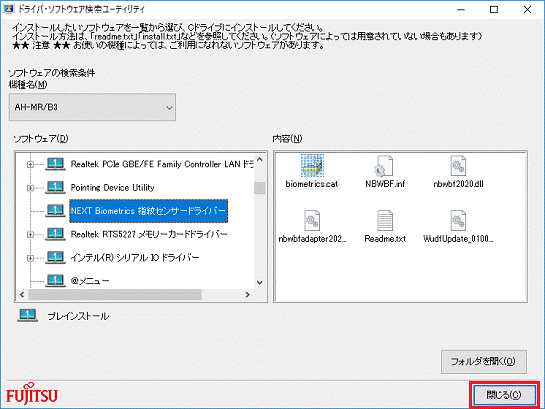Select NEXT Biometrics 指紋センサードライバー entry
545x409 pixels.
[148, 211]
